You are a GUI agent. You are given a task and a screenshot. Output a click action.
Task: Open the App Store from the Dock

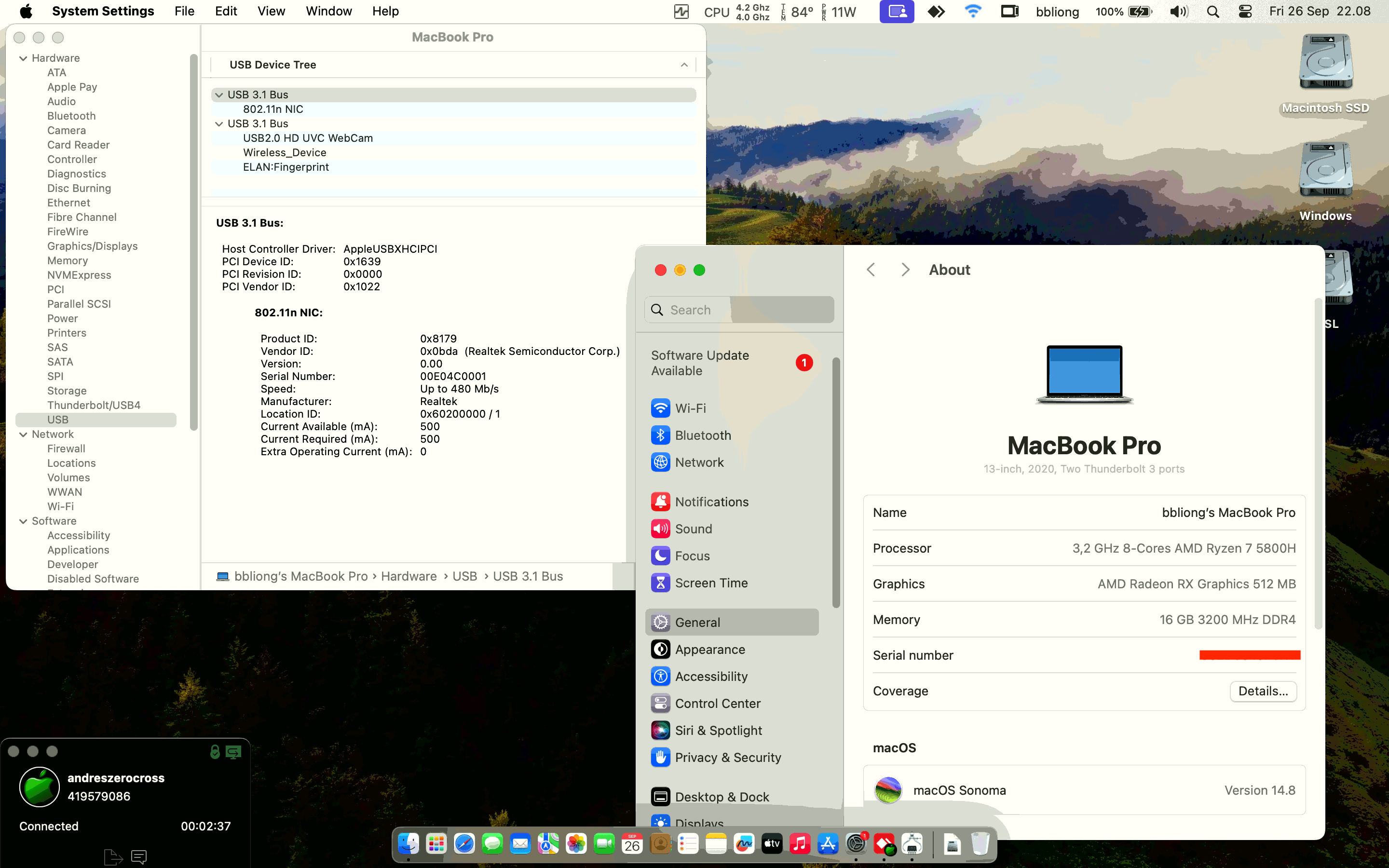[x=828, y=844]
